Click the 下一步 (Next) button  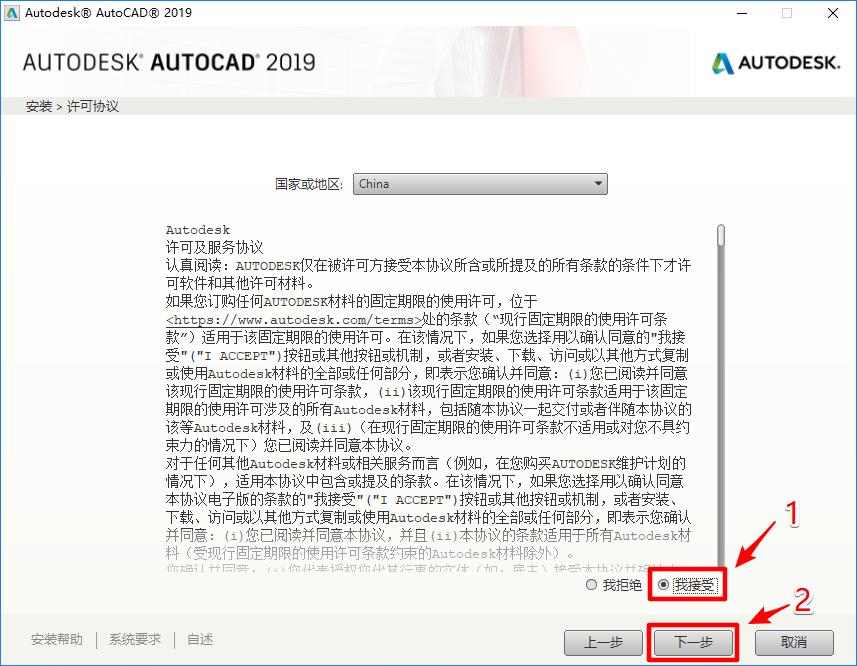694,642
